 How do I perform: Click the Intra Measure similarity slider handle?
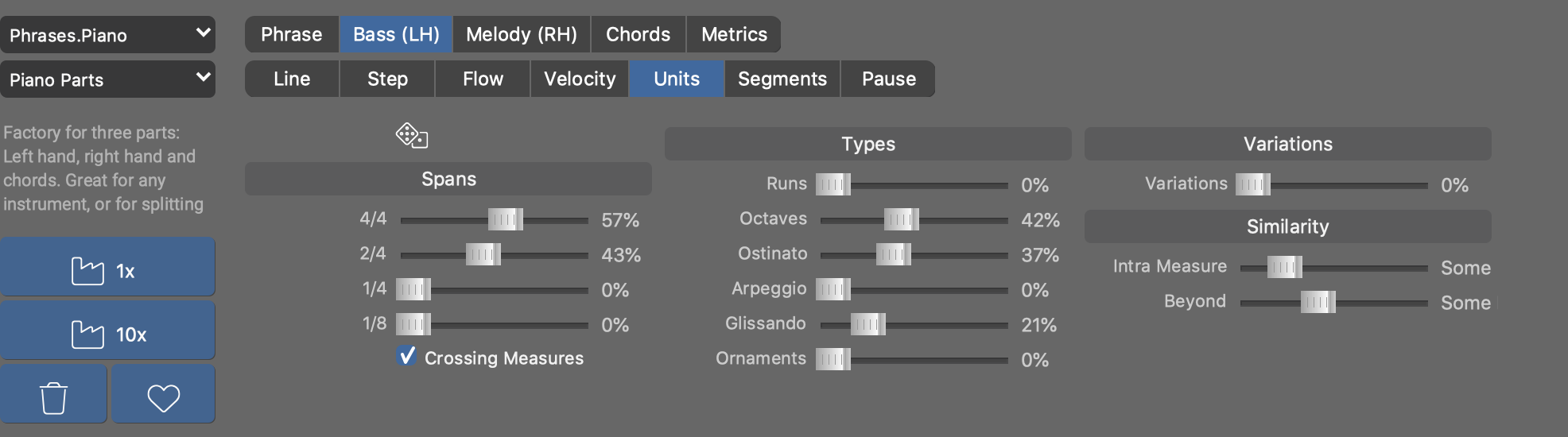click(x=1285, y=267)
